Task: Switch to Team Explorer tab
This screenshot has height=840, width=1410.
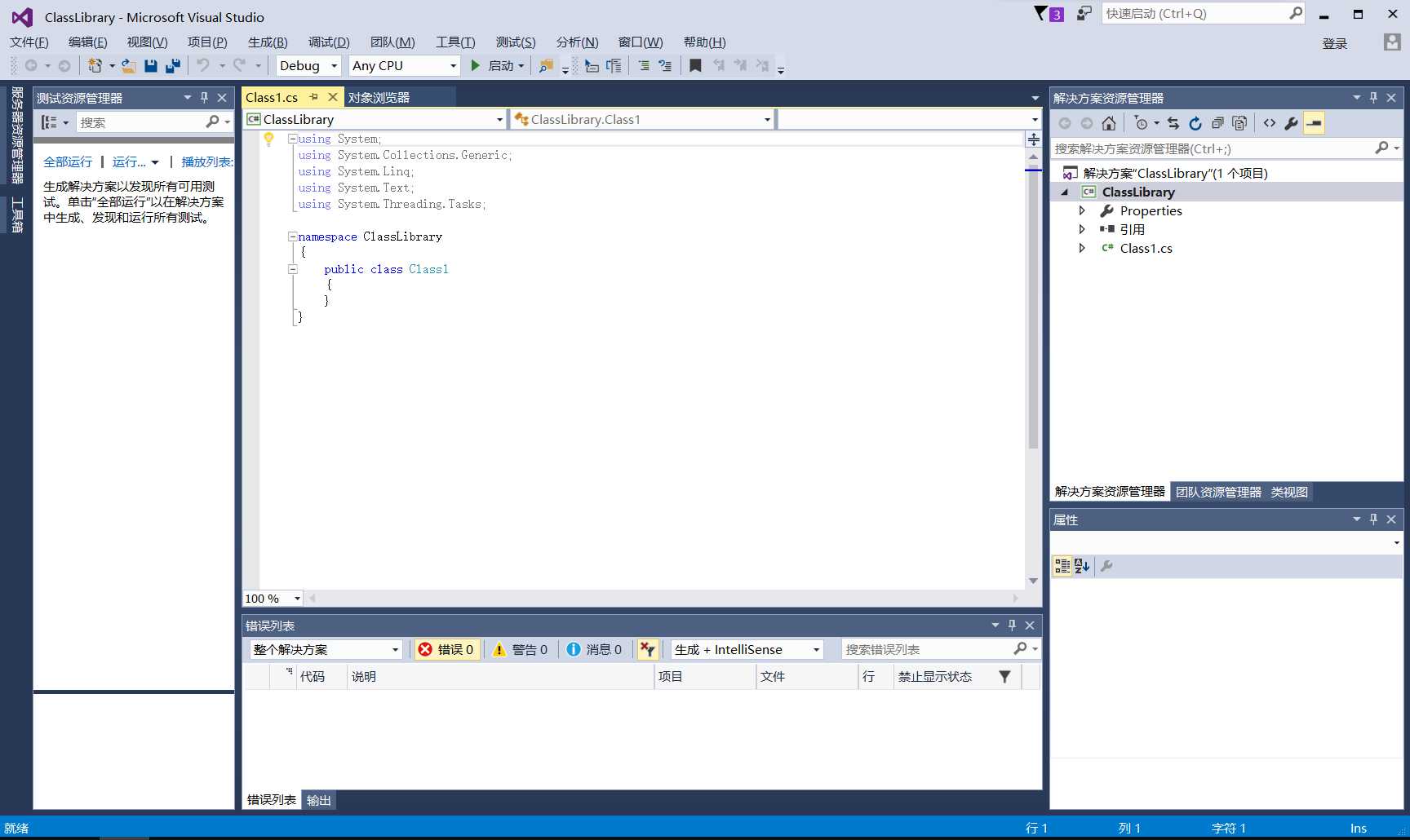Action: coord(1218,492)
